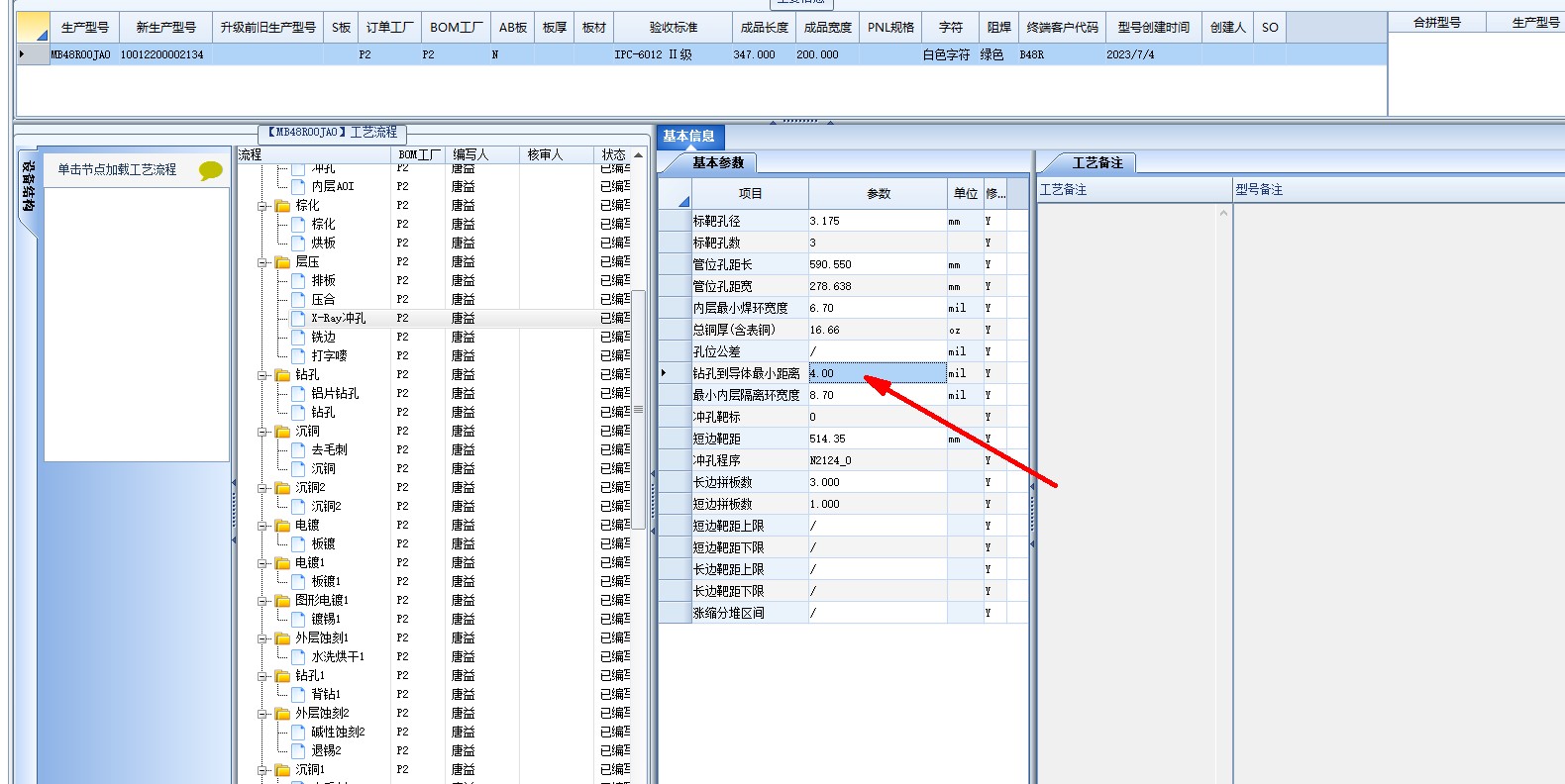Collapse the 外层蚀刻2 tree node
The height and width of the screenshot is (784, 1565).
click(263, 714)
